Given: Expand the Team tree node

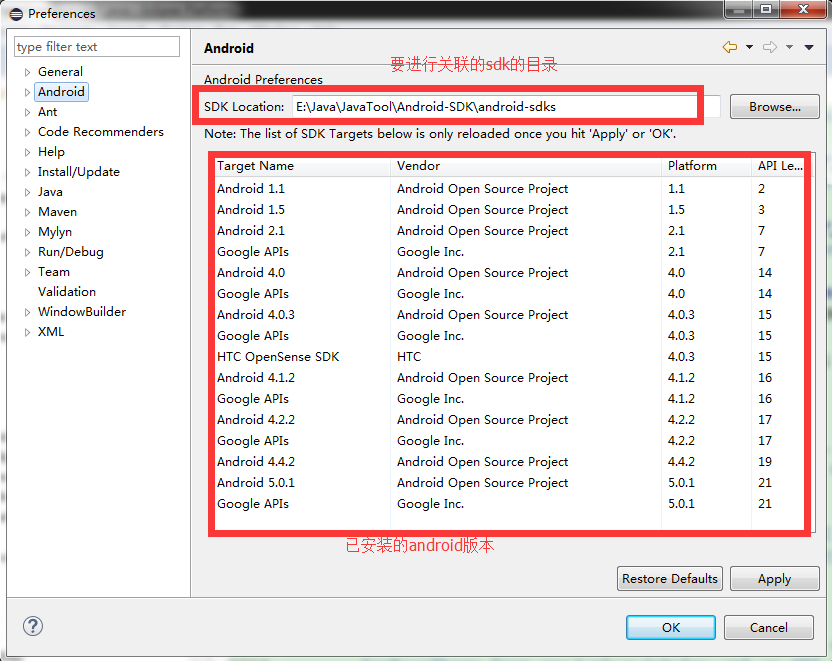Looking at the screenshot, I should point(28,272).
